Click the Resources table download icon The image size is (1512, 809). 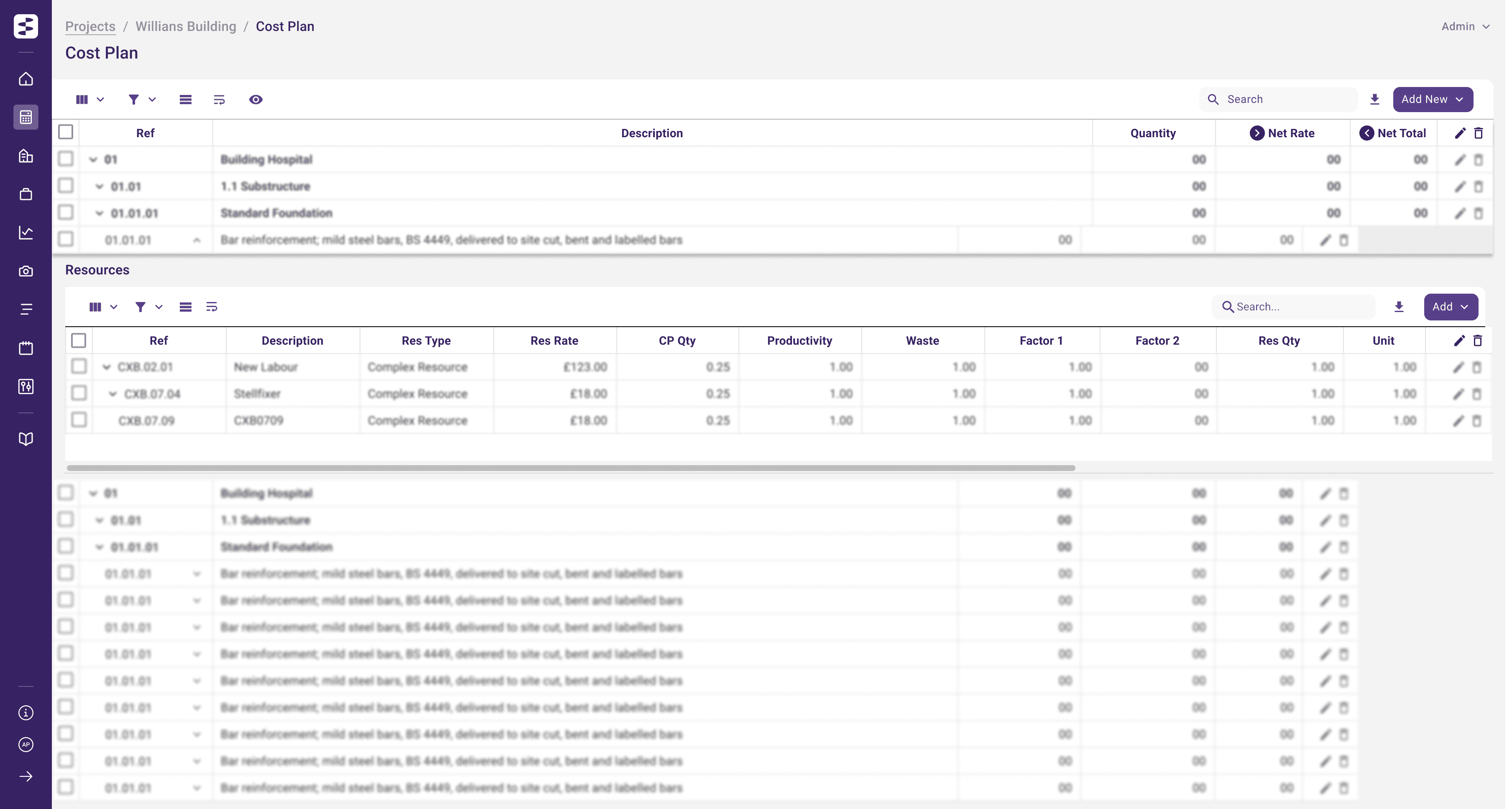[1399, 307]
